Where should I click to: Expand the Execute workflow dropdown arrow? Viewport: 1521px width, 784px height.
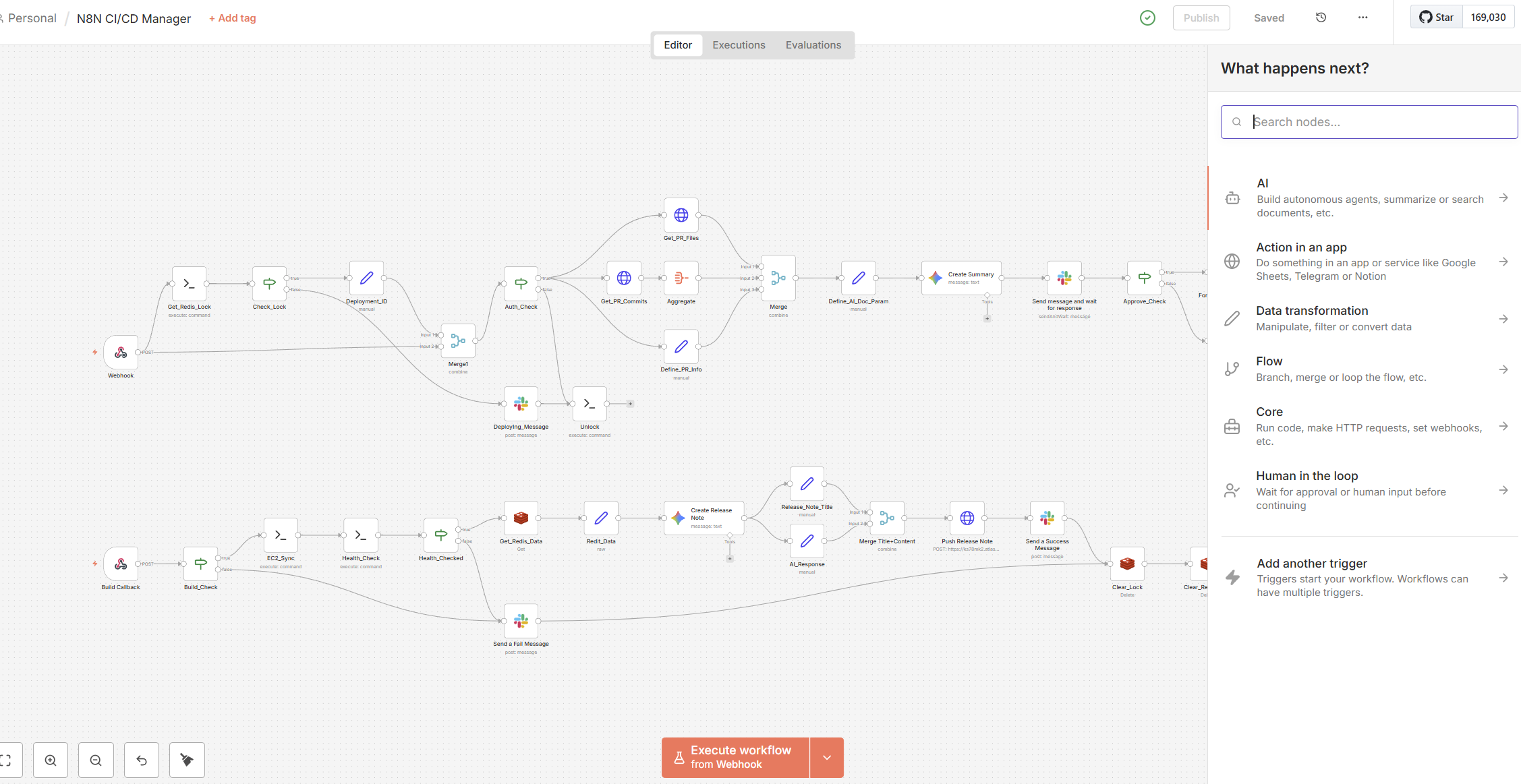pos(827,758)
